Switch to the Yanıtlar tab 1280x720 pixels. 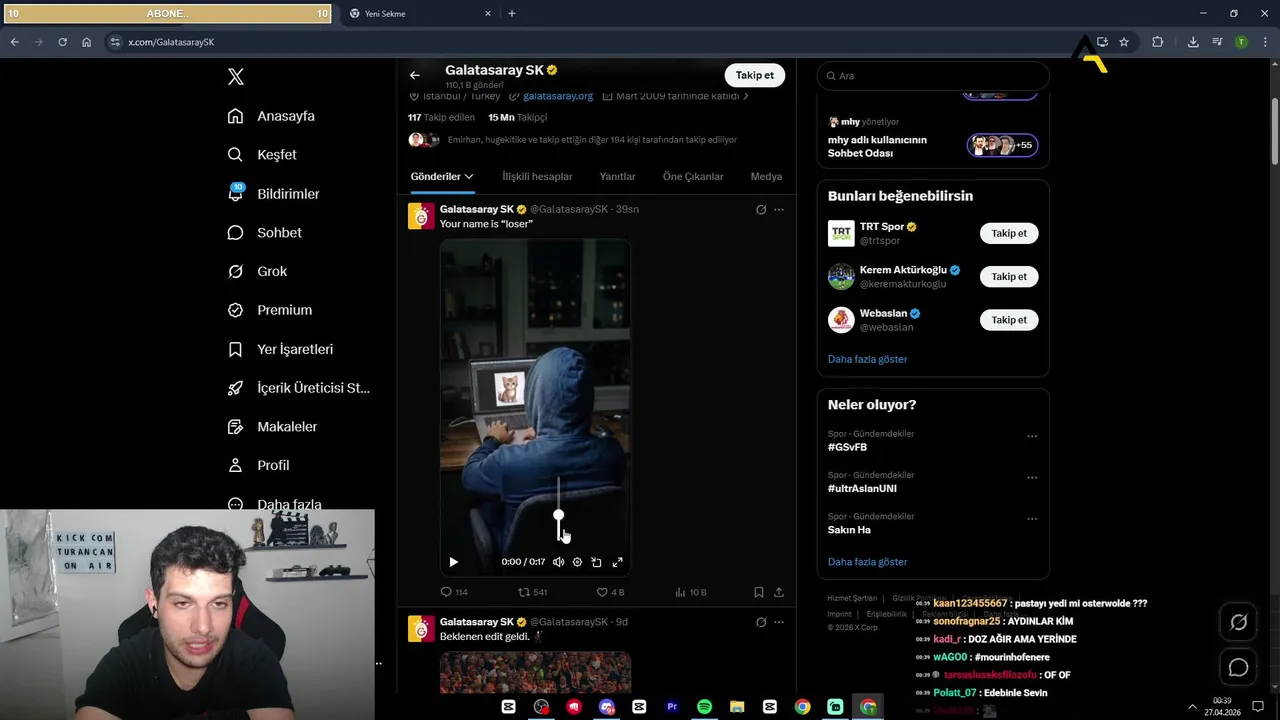(x=617, y=176)
